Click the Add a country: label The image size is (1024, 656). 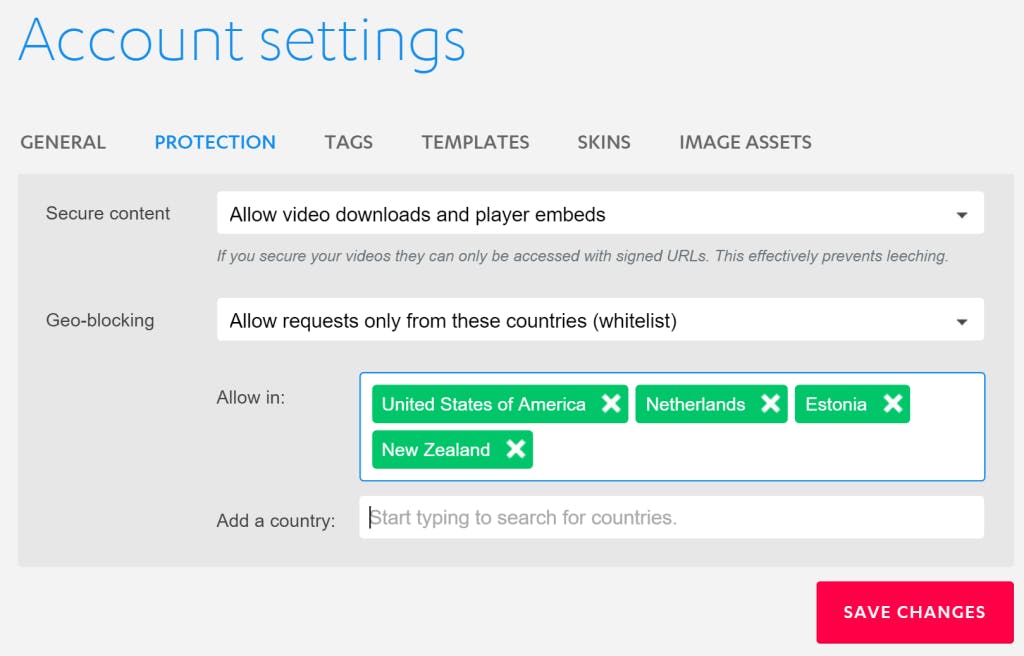click(276, 521)
